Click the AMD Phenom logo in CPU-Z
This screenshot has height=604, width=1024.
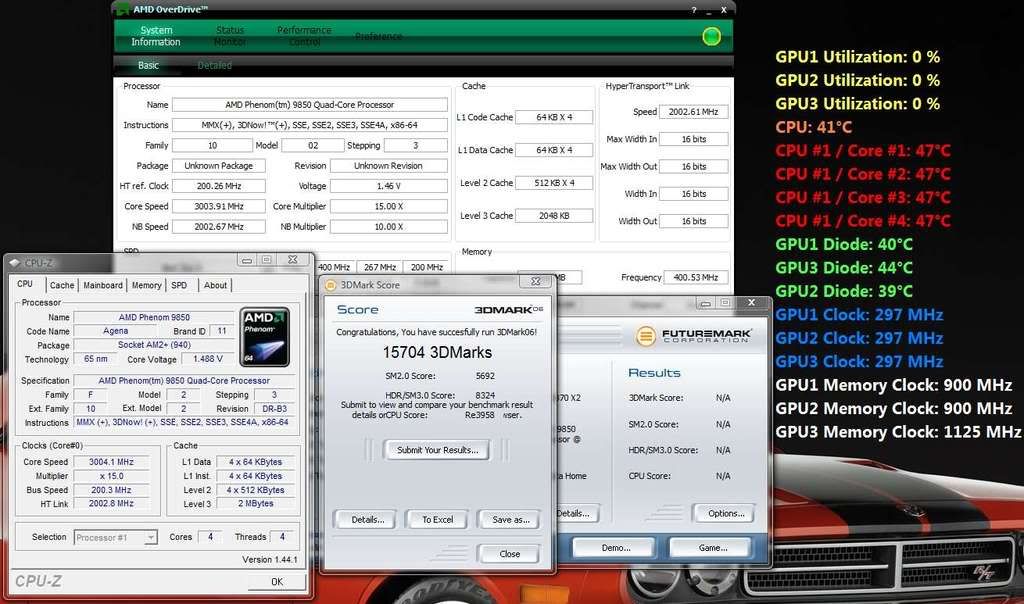264,337
